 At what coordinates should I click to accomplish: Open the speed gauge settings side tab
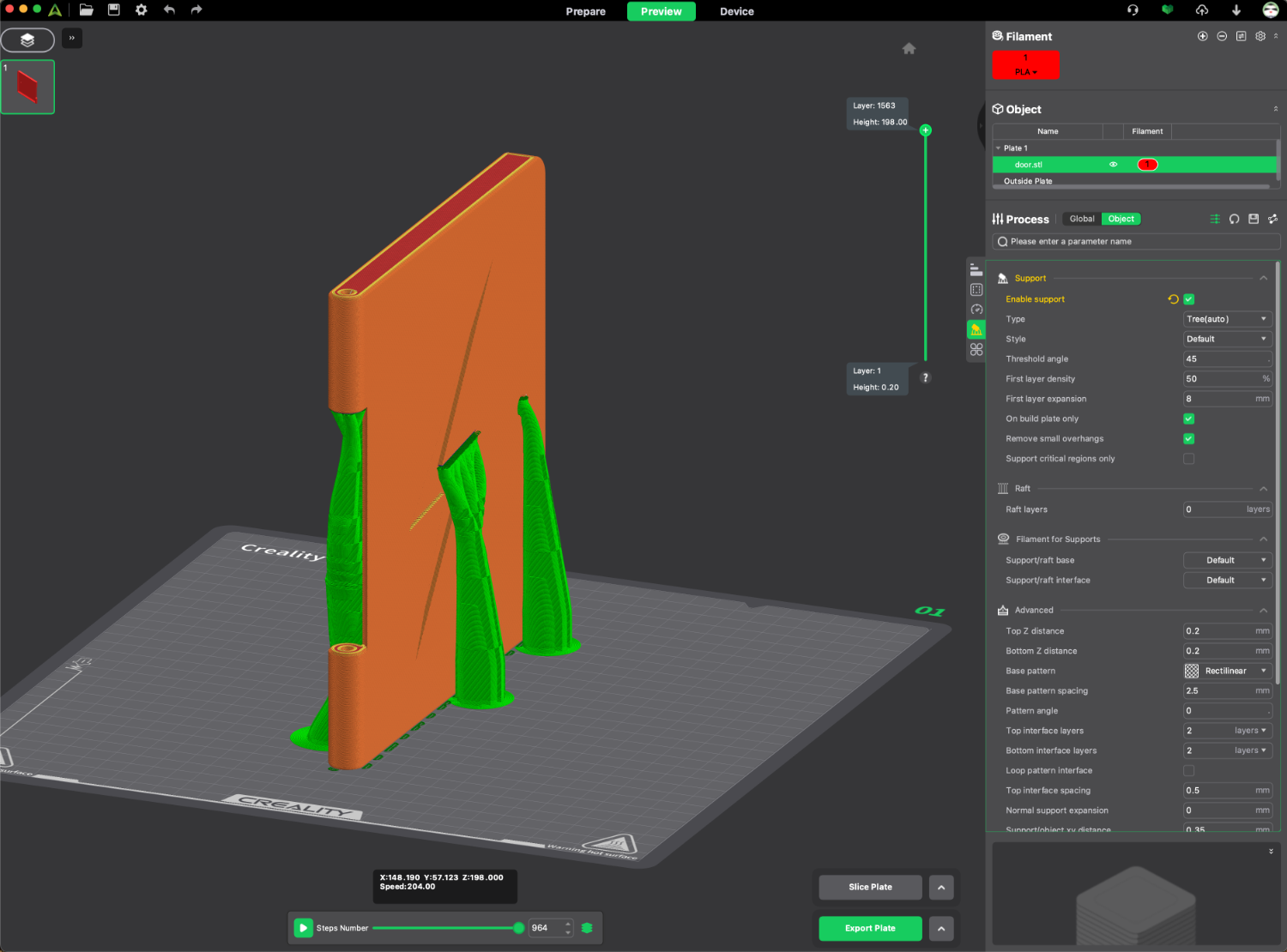pyautogui.click(x=976, y=310)
